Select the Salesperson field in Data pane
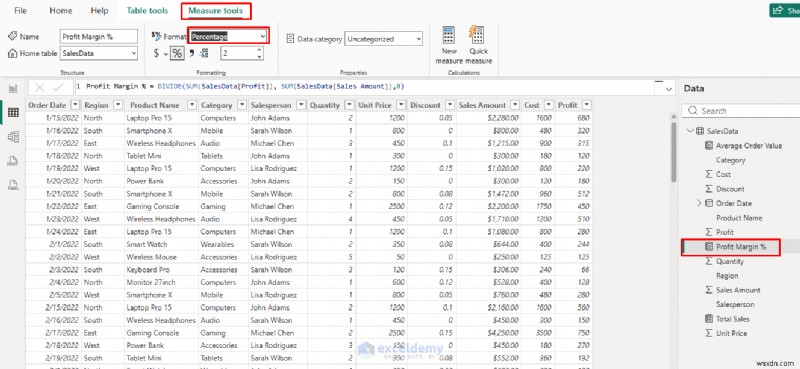Viewport: 800px width, 369px height. [x=735, y=304]
